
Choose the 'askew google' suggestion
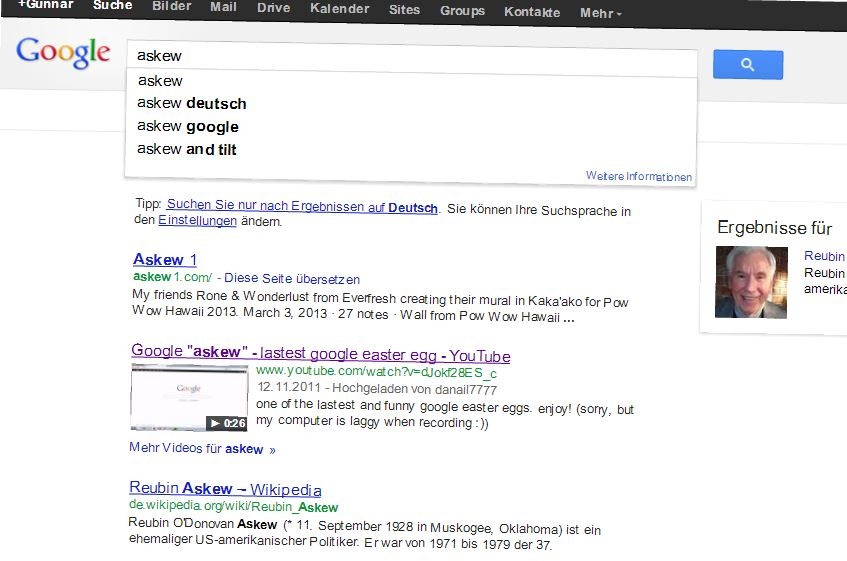pyautogui.click(x=187, y=126)
